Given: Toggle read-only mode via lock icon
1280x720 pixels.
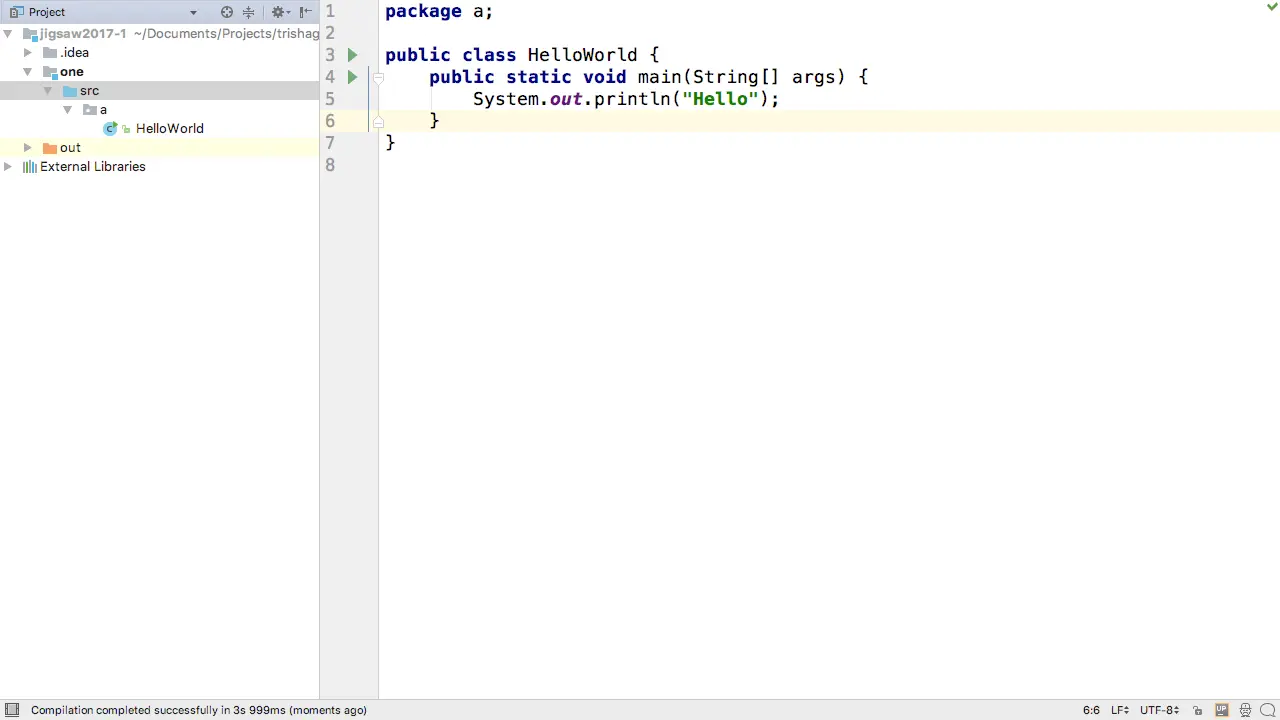Looking at the screenshot, I should click(x=1198, y=710).
